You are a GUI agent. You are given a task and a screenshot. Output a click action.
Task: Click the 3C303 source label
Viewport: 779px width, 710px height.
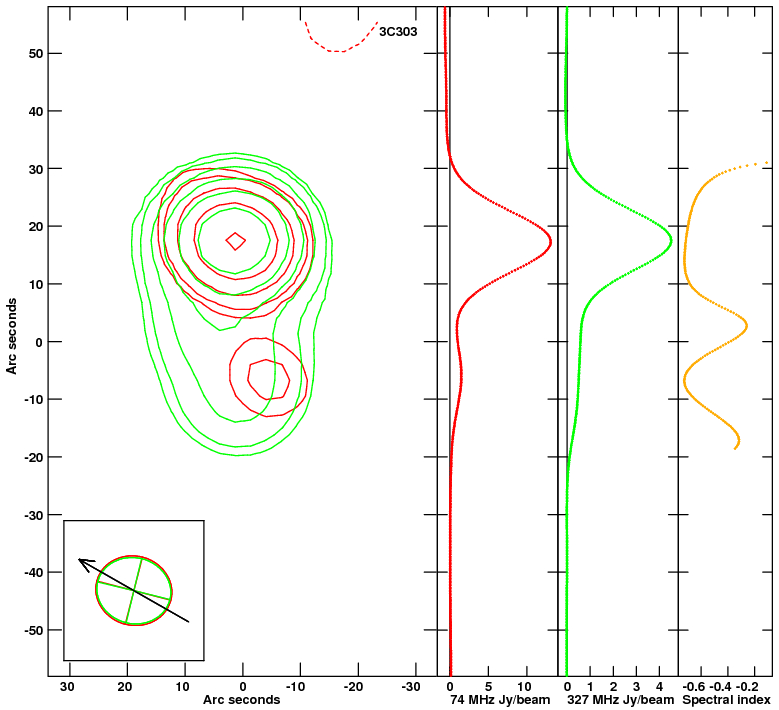(x=398, y=32)
